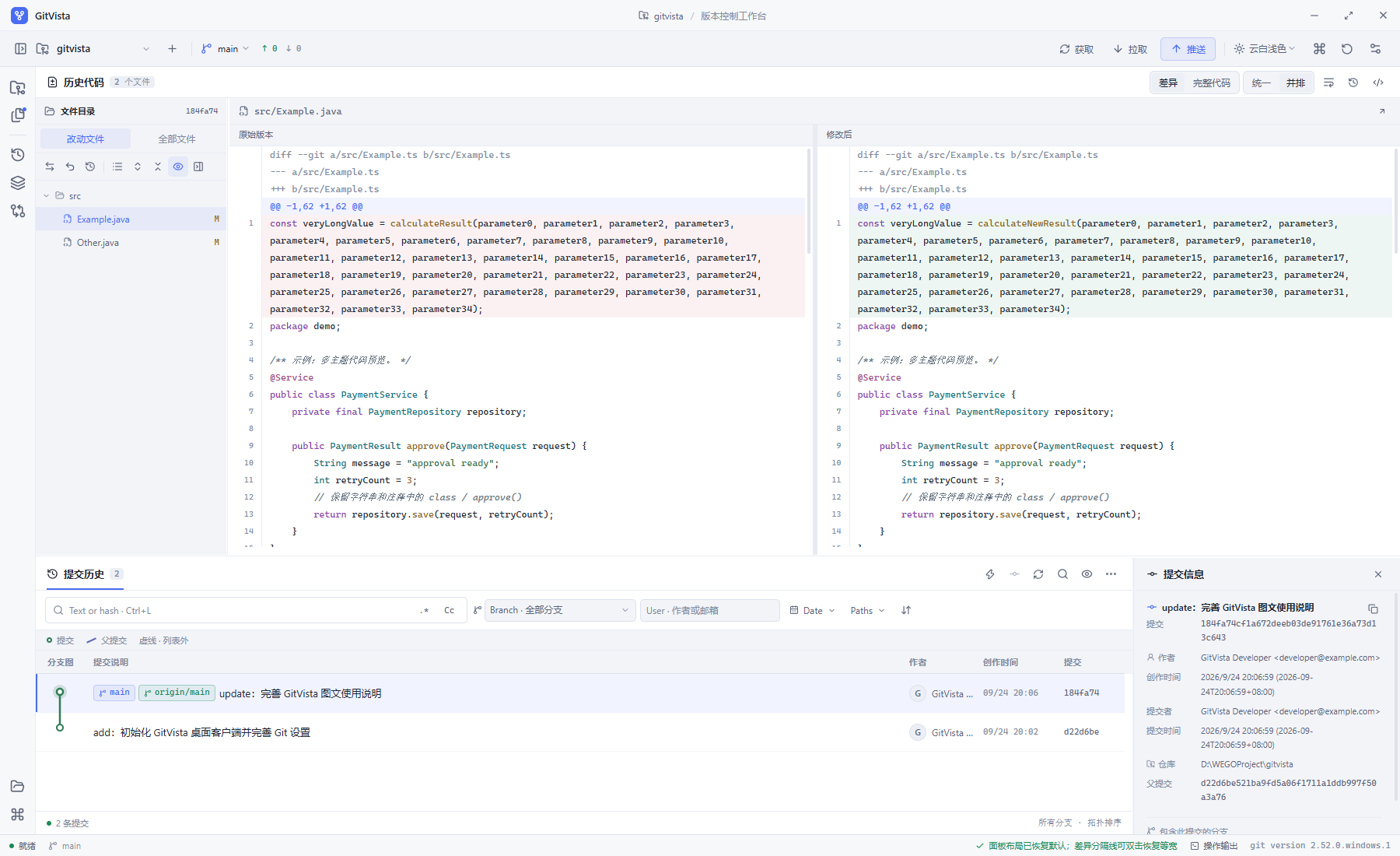Click the swap arrows icon in file toolbar
This screenshot has height=856, width=1400.
click(x=50, y=167)
